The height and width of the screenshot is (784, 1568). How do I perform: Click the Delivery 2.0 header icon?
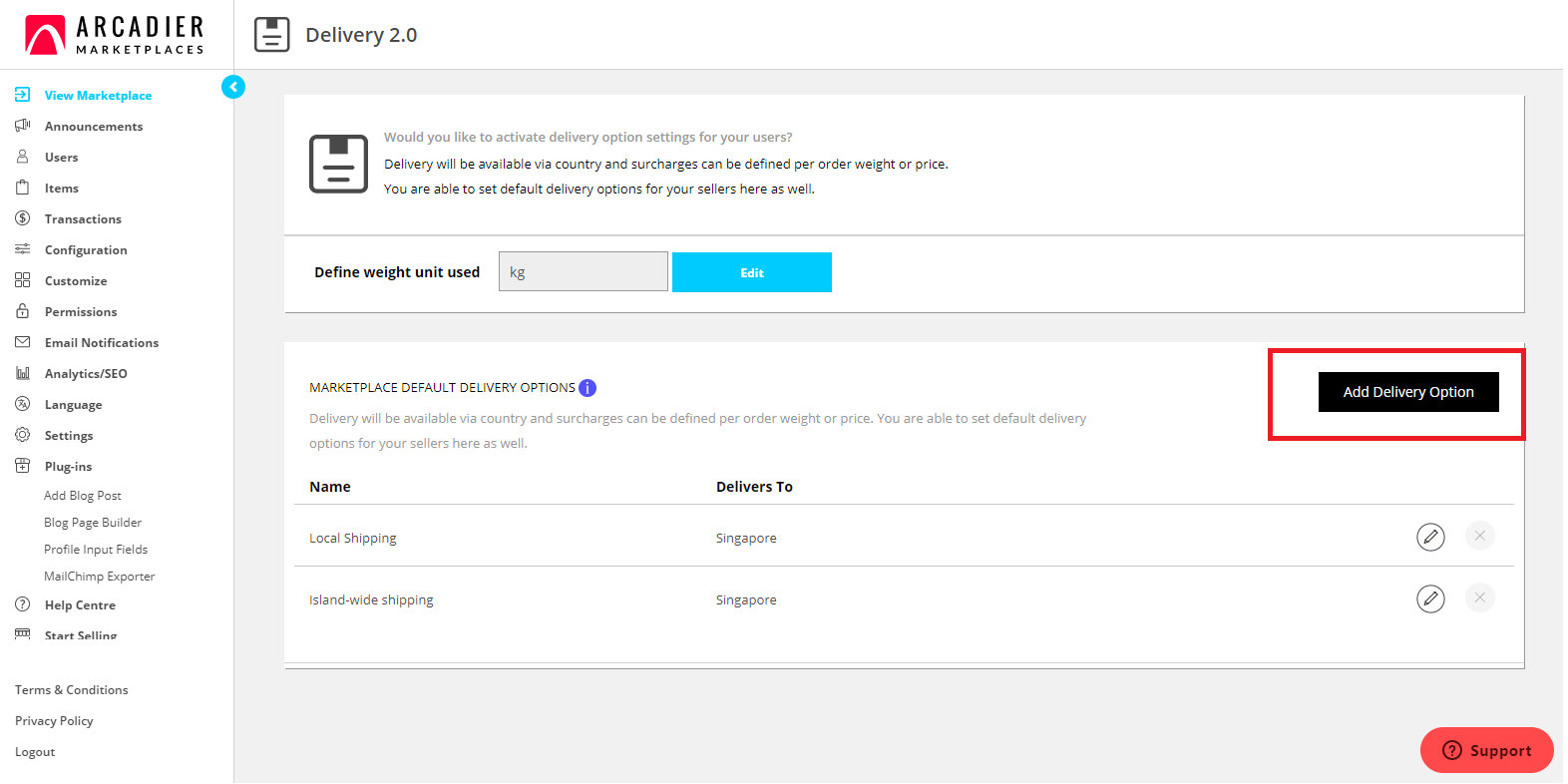[x=271, y=35]
